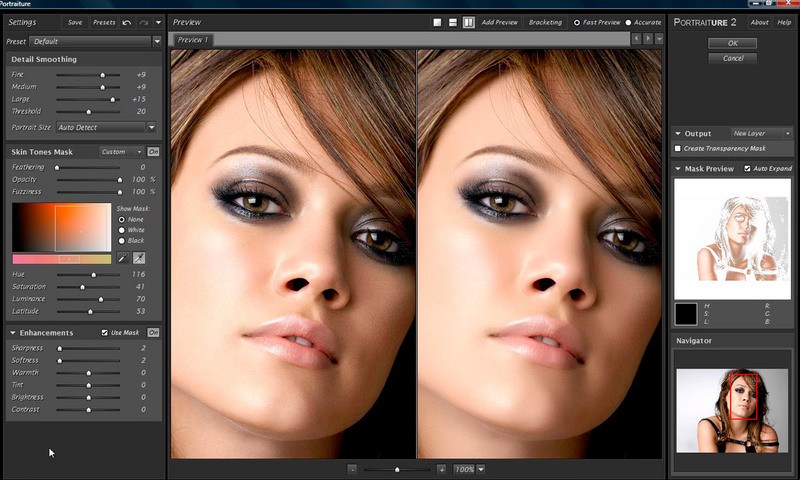The width and height of the screenshot is (800, 480).
Task: Open Skin Tones Mask Custom dropdown
Action: (121, 152)
